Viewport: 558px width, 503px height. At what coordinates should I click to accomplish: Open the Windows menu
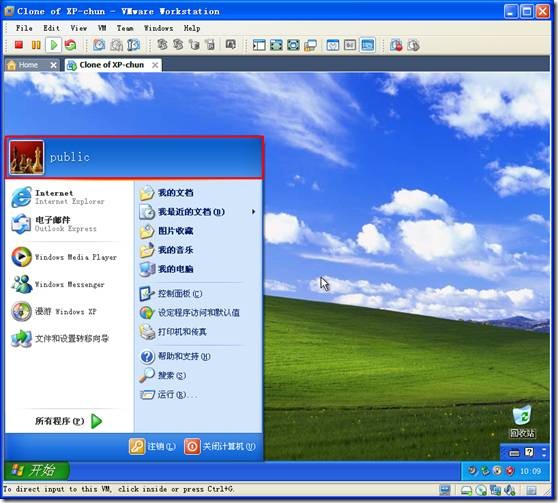[x=158, y=28]
